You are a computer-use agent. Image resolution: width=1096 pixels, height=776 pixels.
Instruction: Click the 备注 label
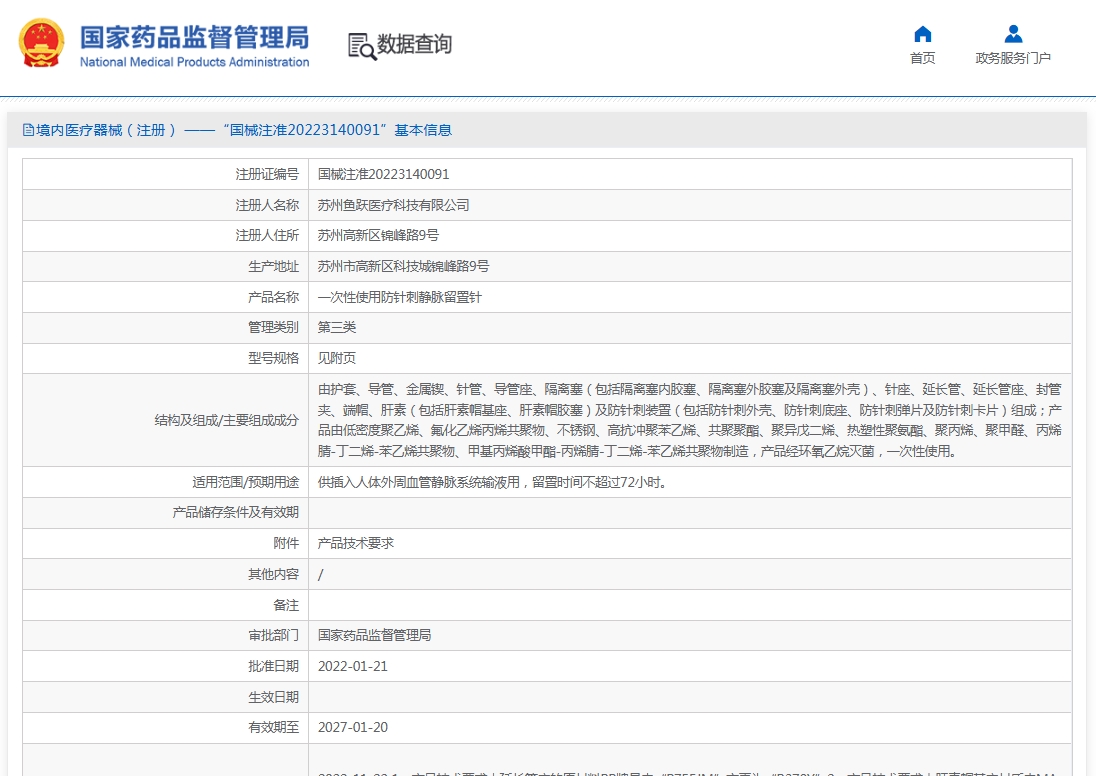pos(286,605)
